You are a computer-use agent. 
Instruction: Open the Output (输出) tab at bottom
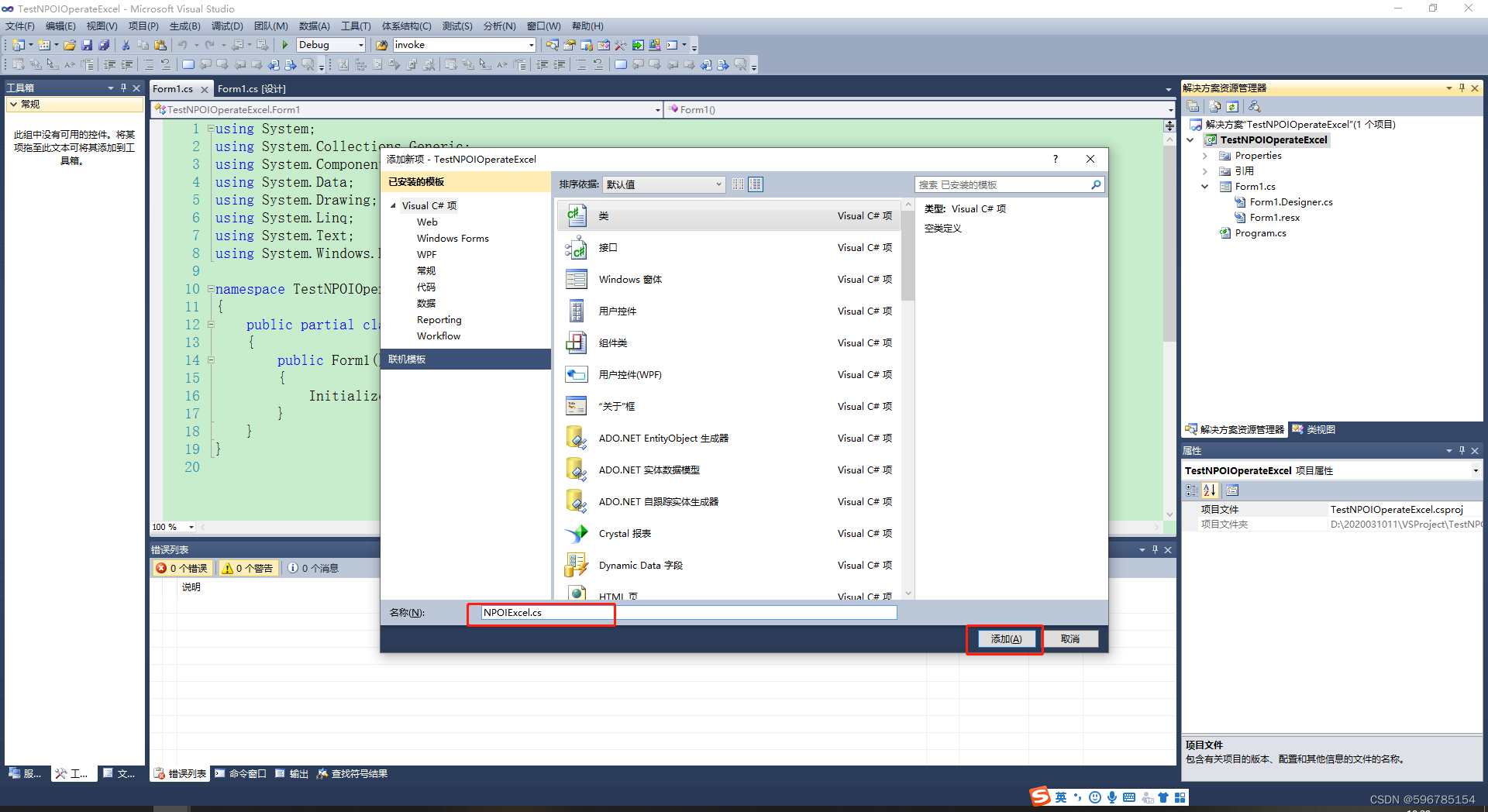292,773
